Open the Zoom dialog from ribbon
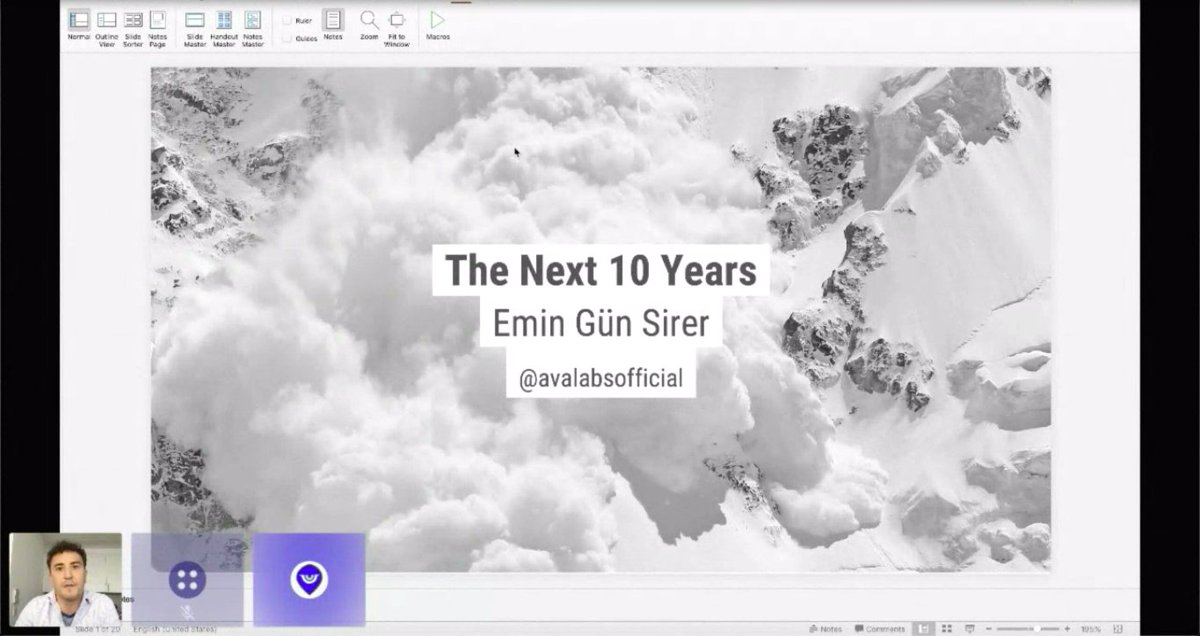 [369, 25]
